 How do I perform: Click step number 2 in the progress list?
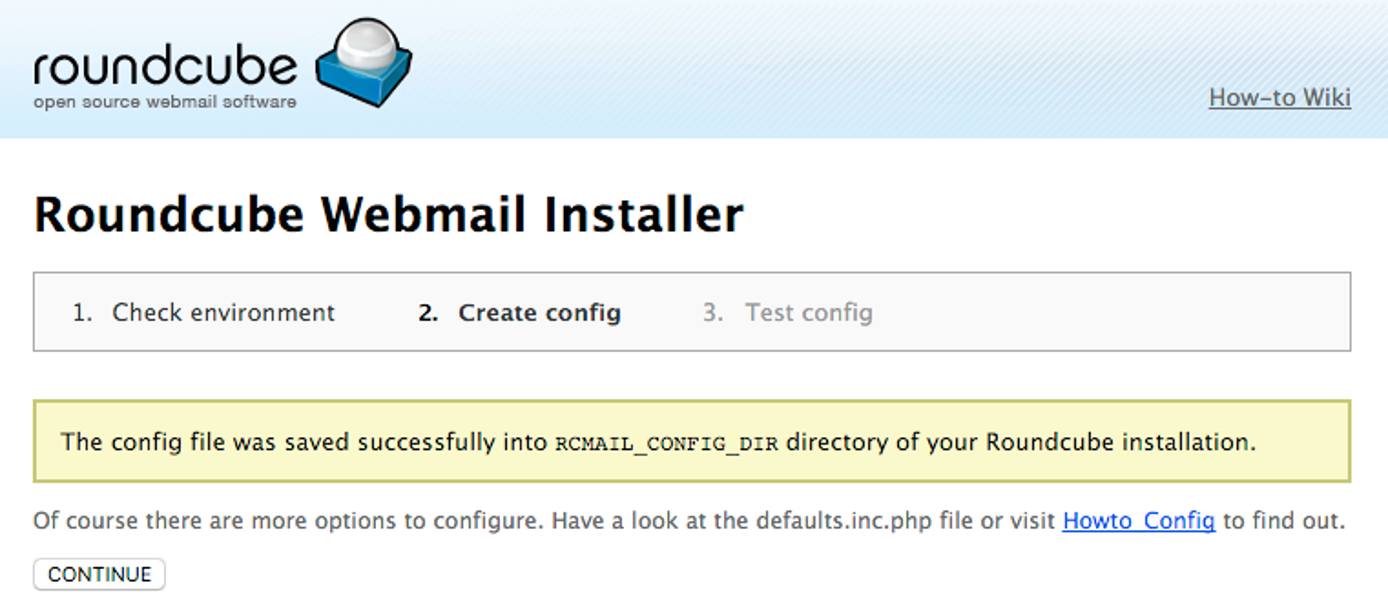[x=429, y=313]
